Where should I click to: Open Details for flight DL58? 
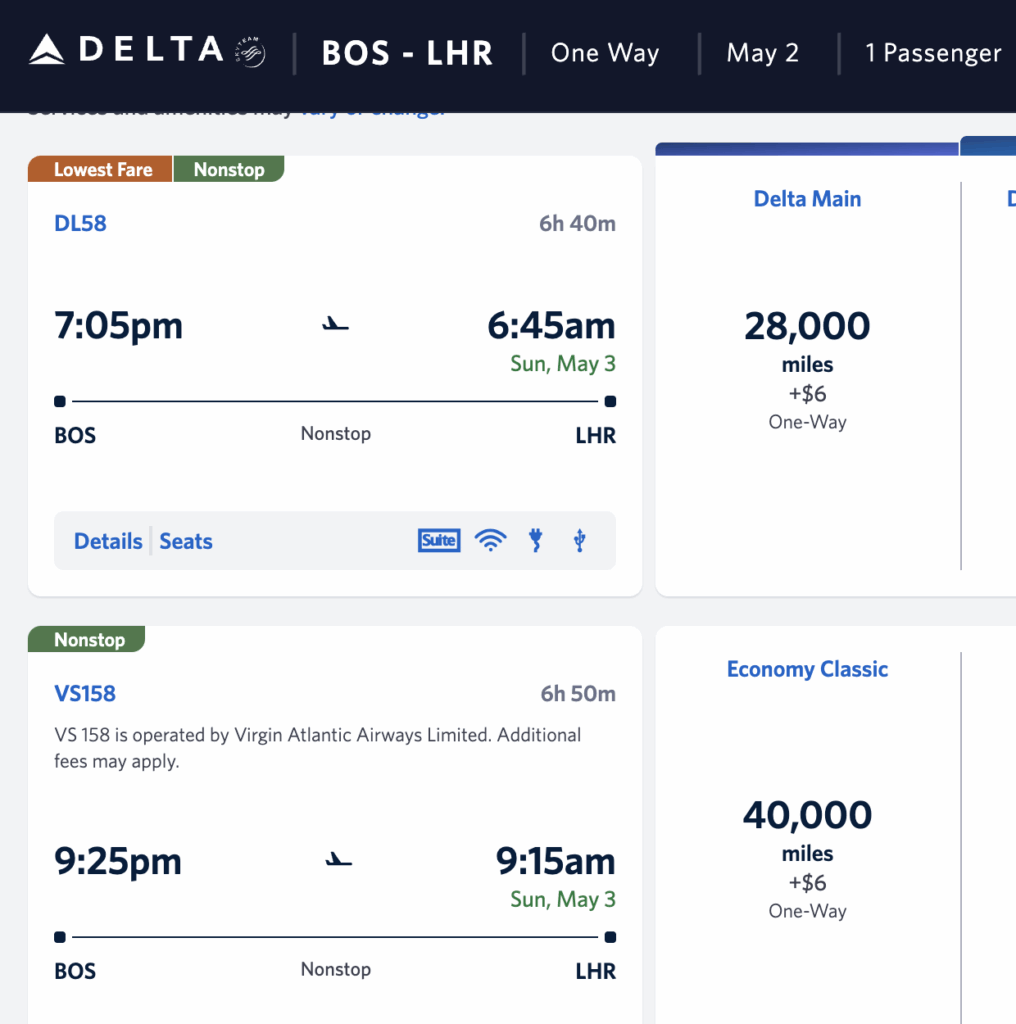[108, 541]
